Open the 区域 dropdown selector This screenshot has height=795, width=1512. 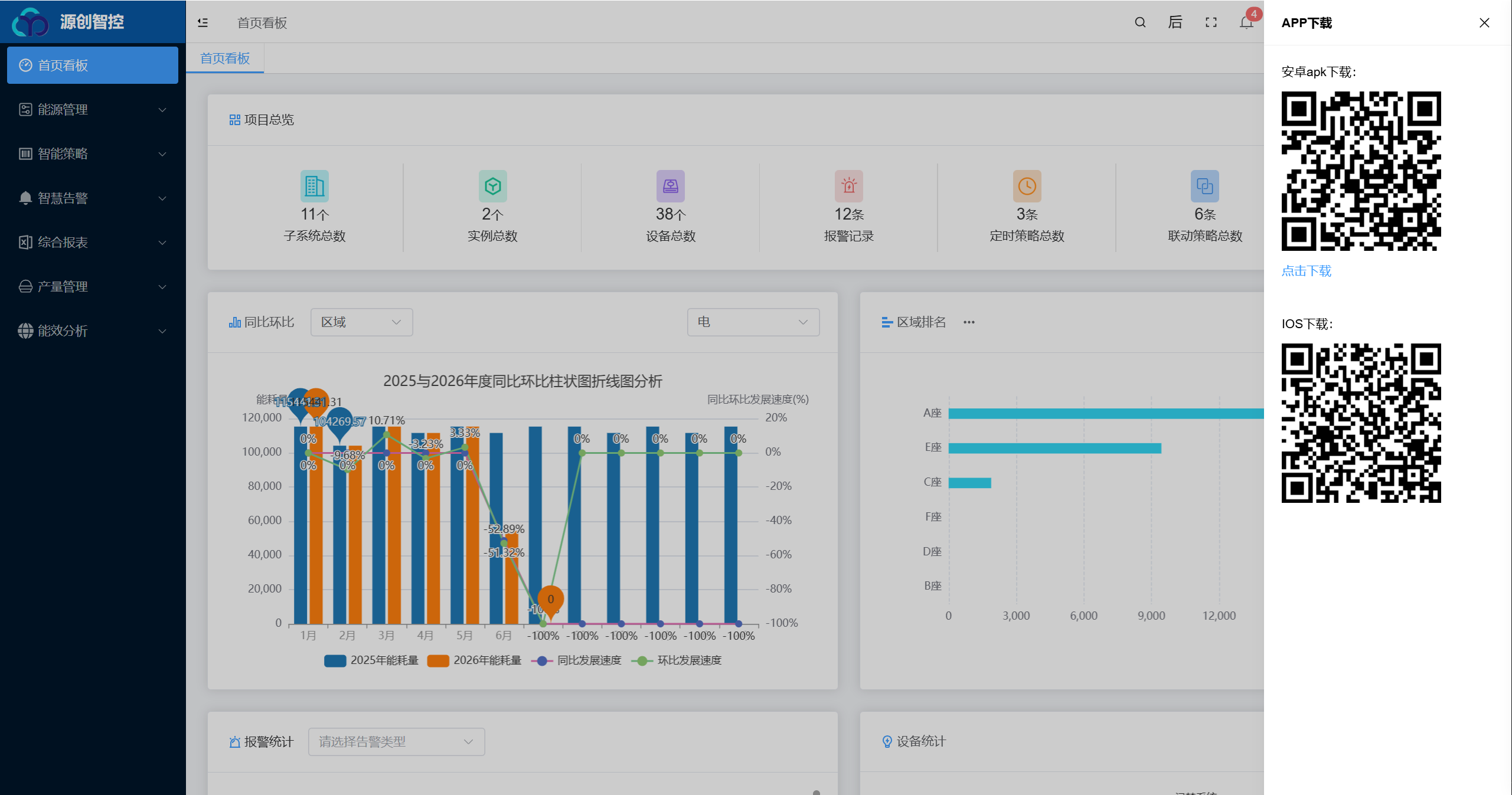tap(361, 322)
